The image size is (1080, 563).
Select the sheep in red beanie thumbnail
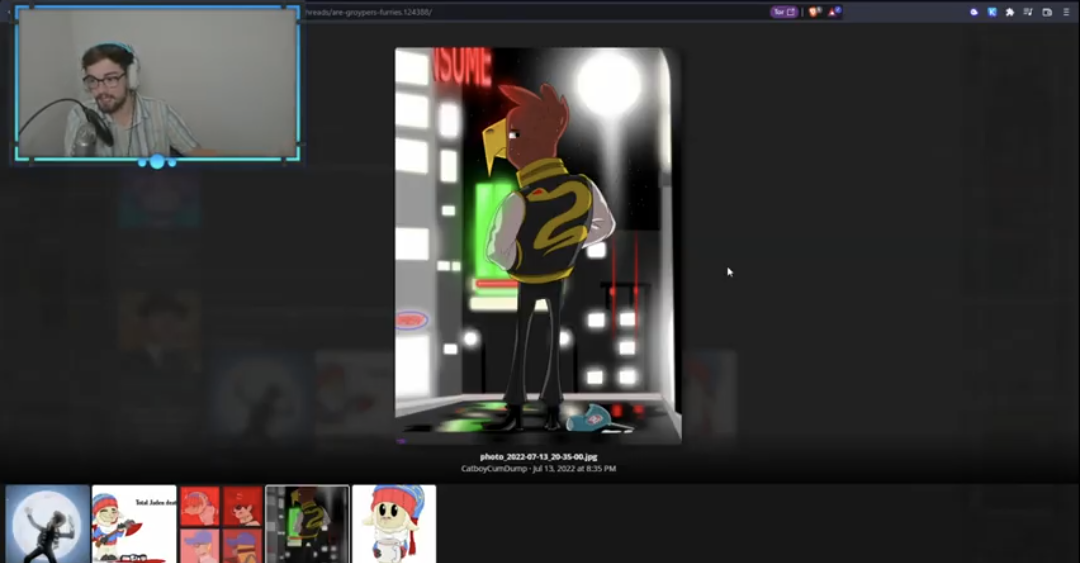tap(394, 524)
